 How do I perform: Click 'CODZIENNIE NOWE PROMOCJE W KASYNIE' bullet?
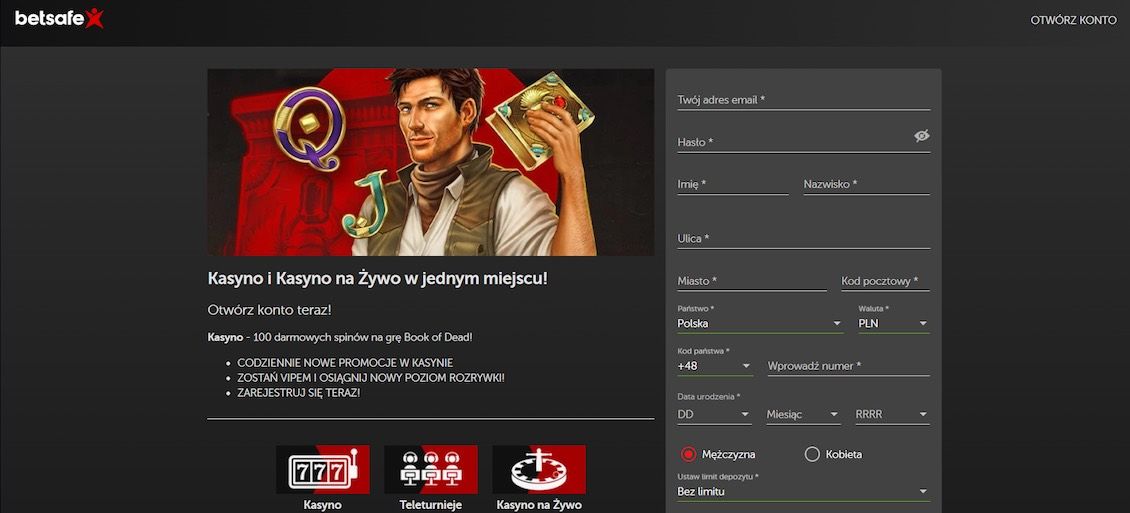tap(345, 363)
